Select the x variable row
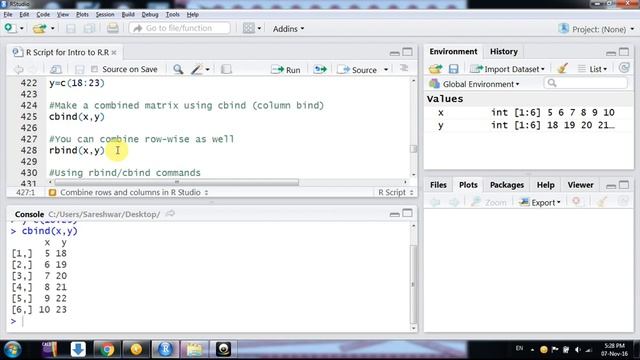Viewport: 640px width, 360px height. click(528, 112)
